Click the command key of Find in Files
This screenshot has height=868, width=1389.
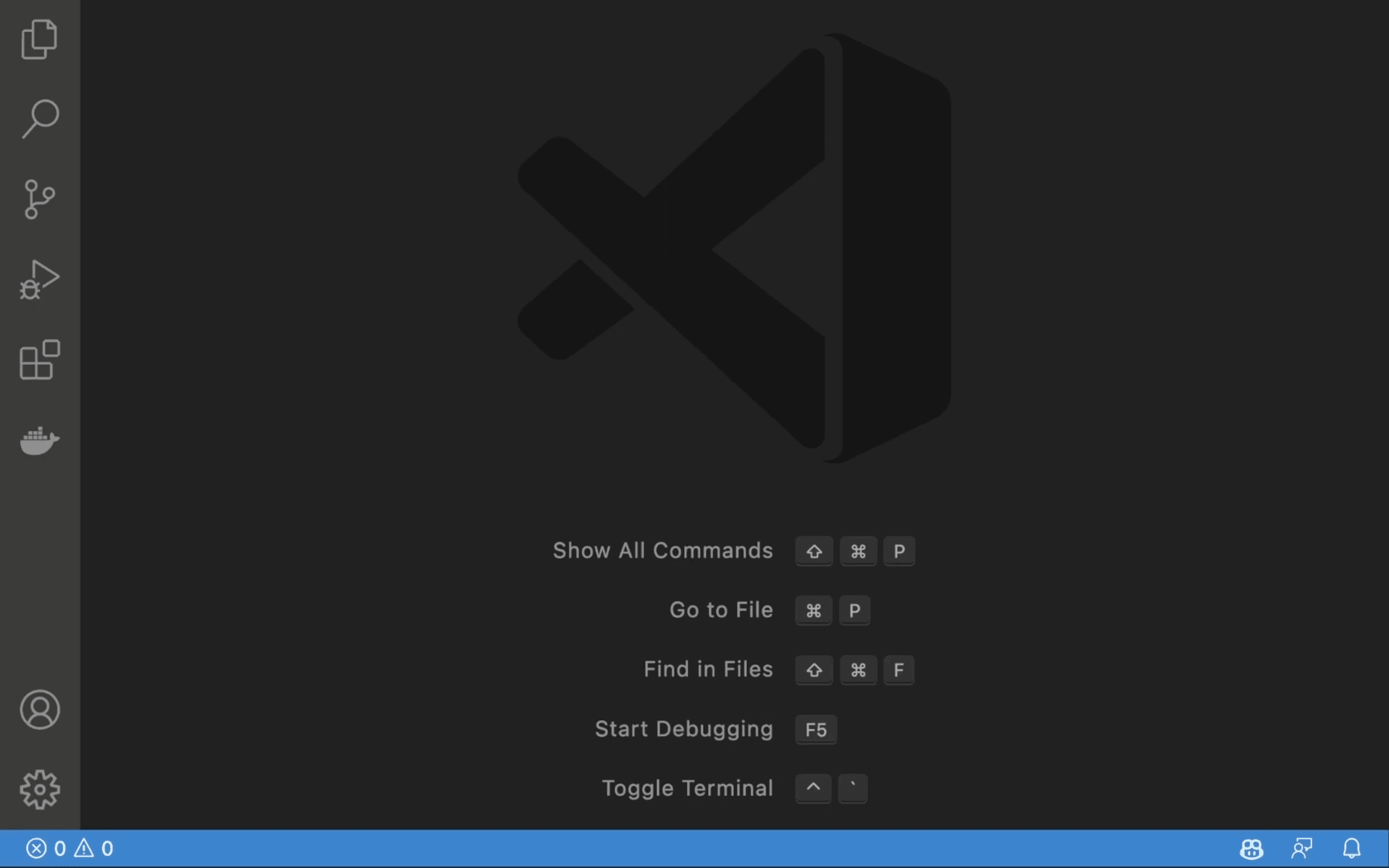point(858,670)
